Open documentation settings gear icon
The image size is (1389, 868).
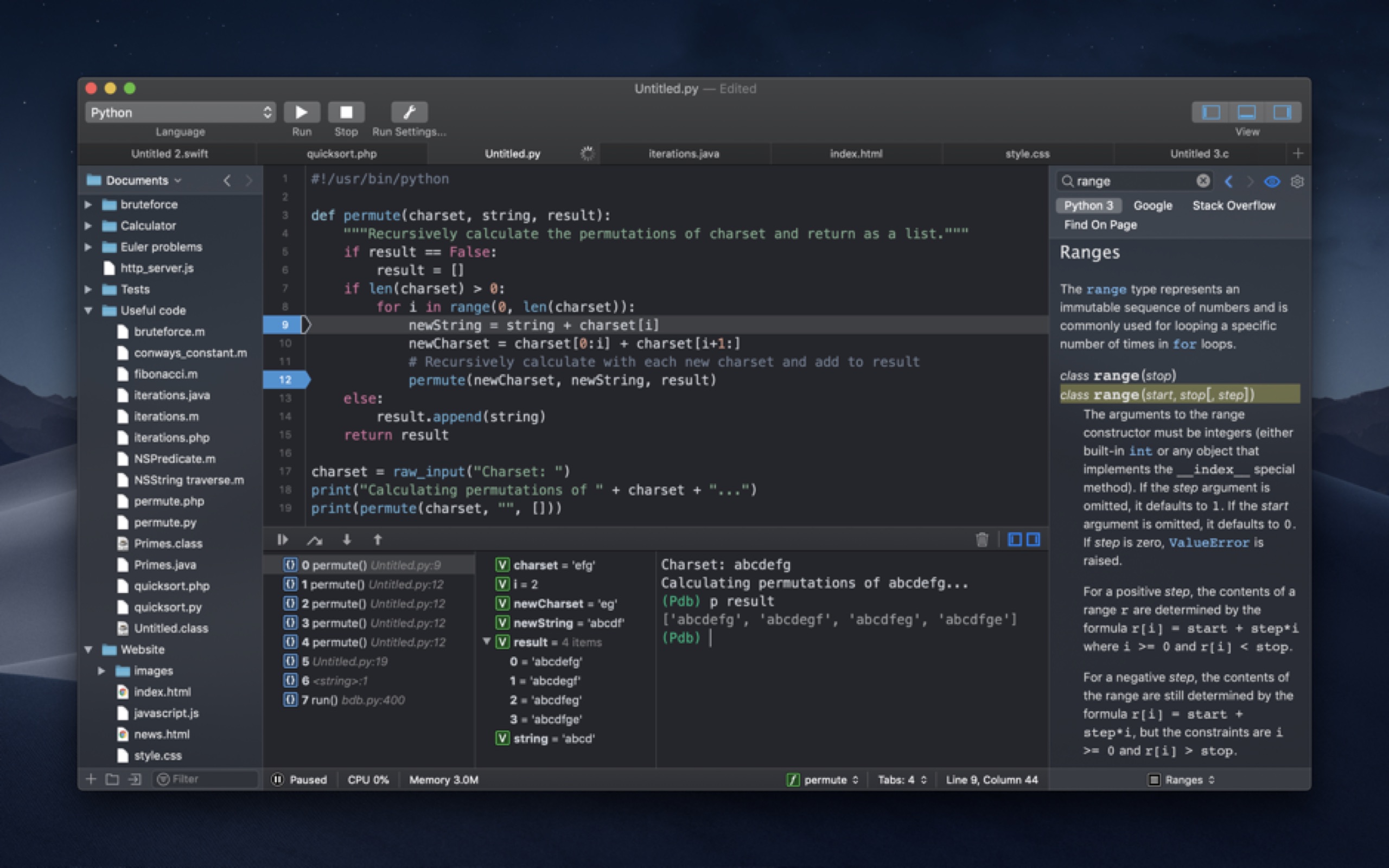[1297, 181]
